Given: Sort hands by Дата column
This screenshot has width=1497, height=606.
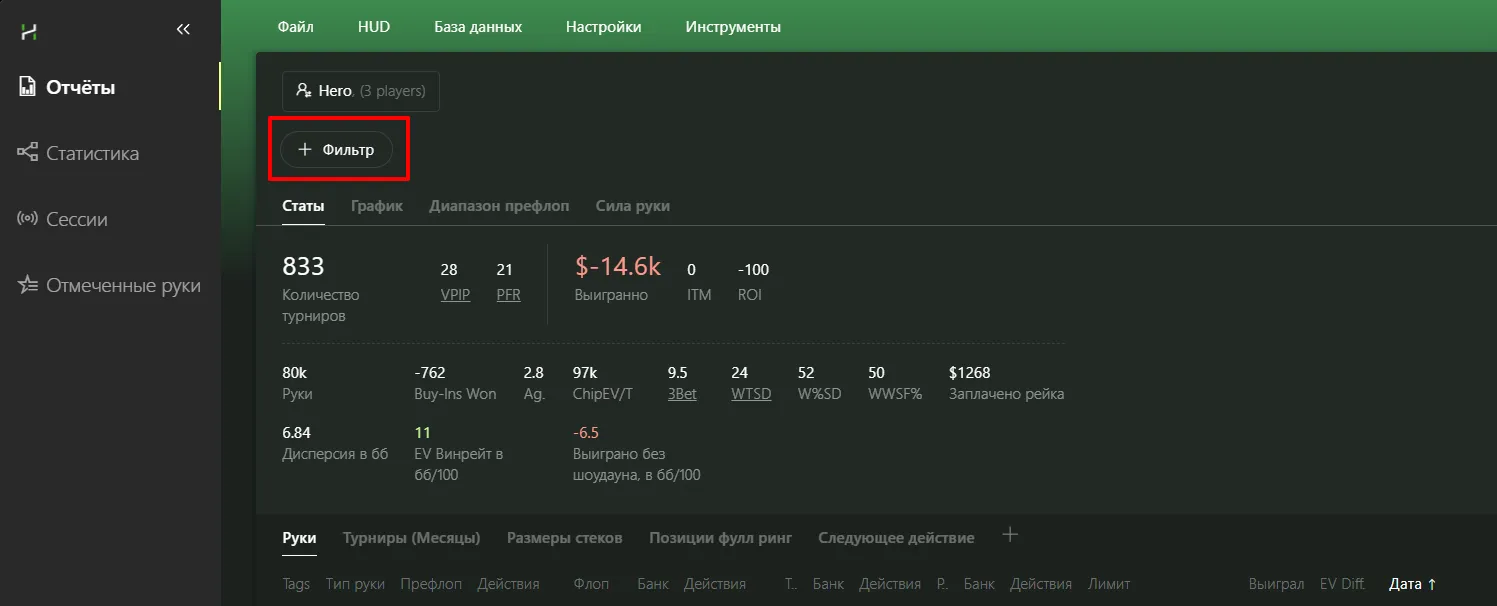Looking at the screenshot, I should (x=1412, y=584).
